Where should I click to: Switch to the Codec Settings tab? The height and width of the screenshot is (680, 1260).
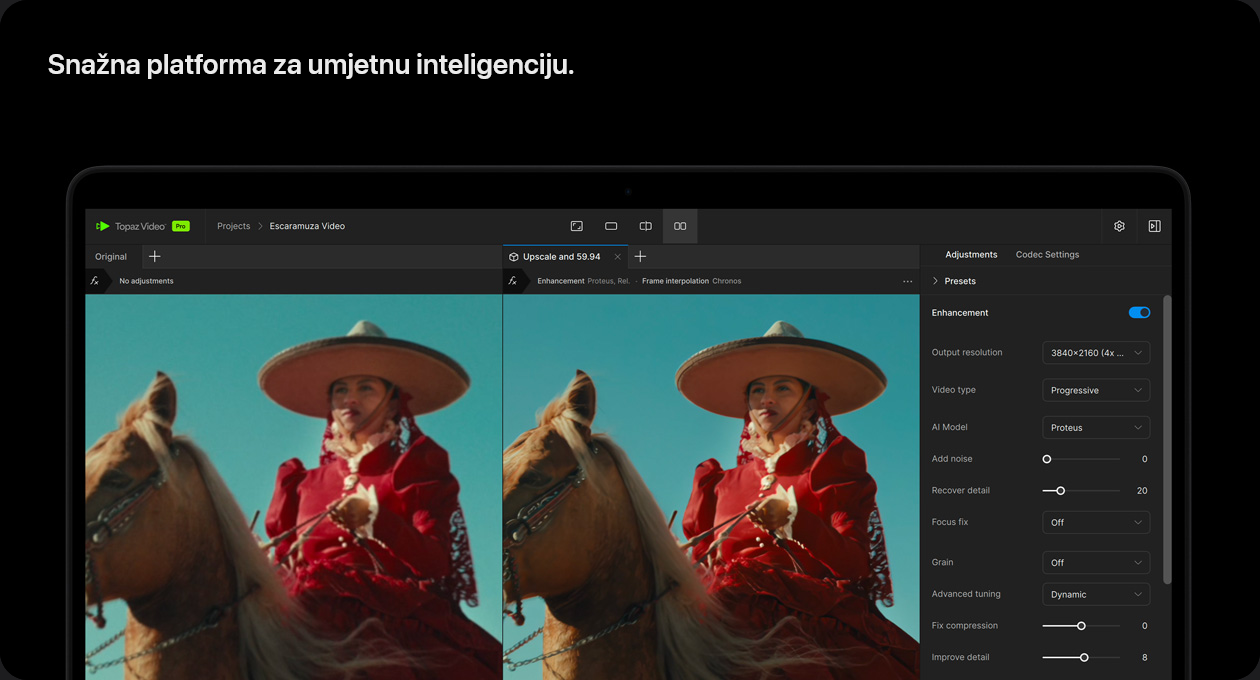[1047, 255]
